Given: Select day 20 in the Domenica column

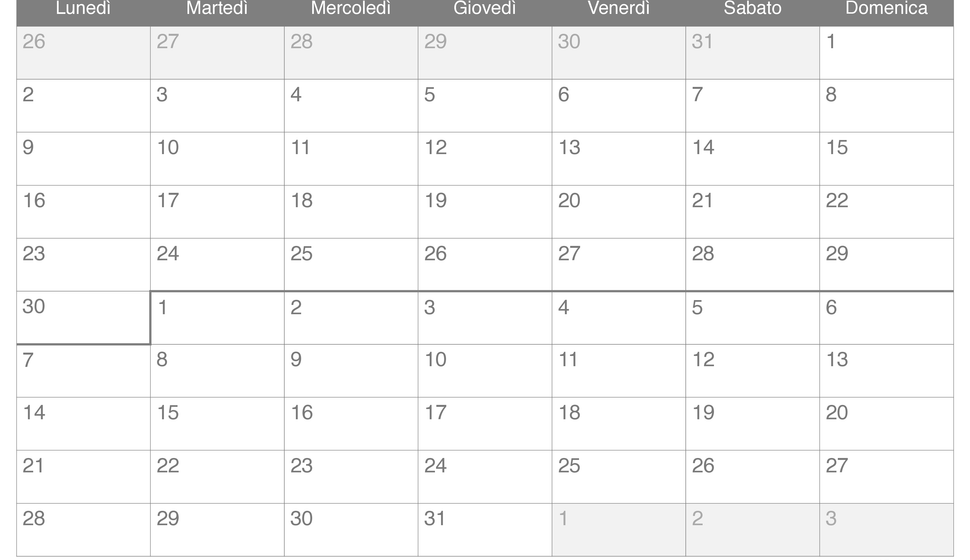Looking at the screenshot, I should pos(886,424).
